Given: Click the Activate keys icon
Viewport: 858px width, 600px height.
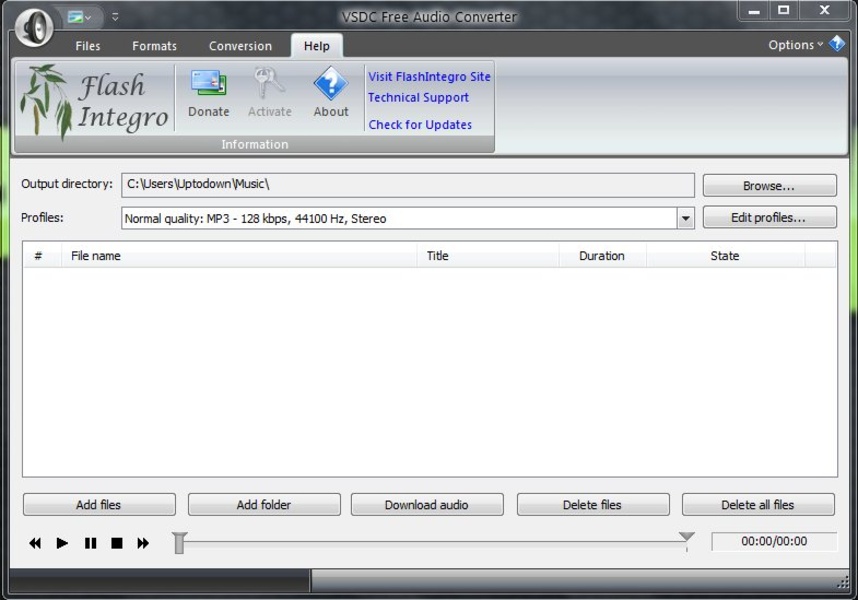Looking at the screenshot, I should 269,83.
